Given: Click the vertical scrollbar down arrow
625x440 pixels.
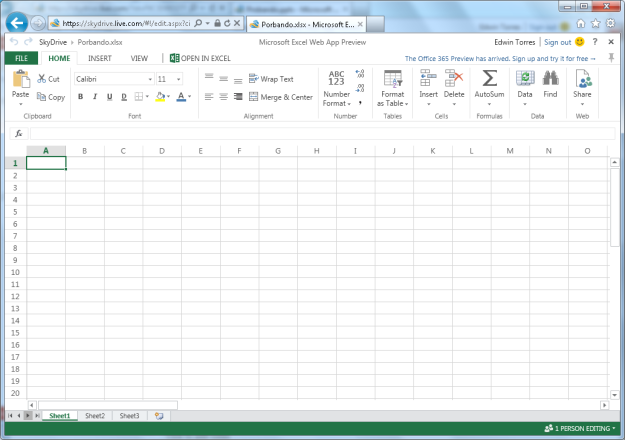Looking at the screenshot, I should click(x=614, y=395).
